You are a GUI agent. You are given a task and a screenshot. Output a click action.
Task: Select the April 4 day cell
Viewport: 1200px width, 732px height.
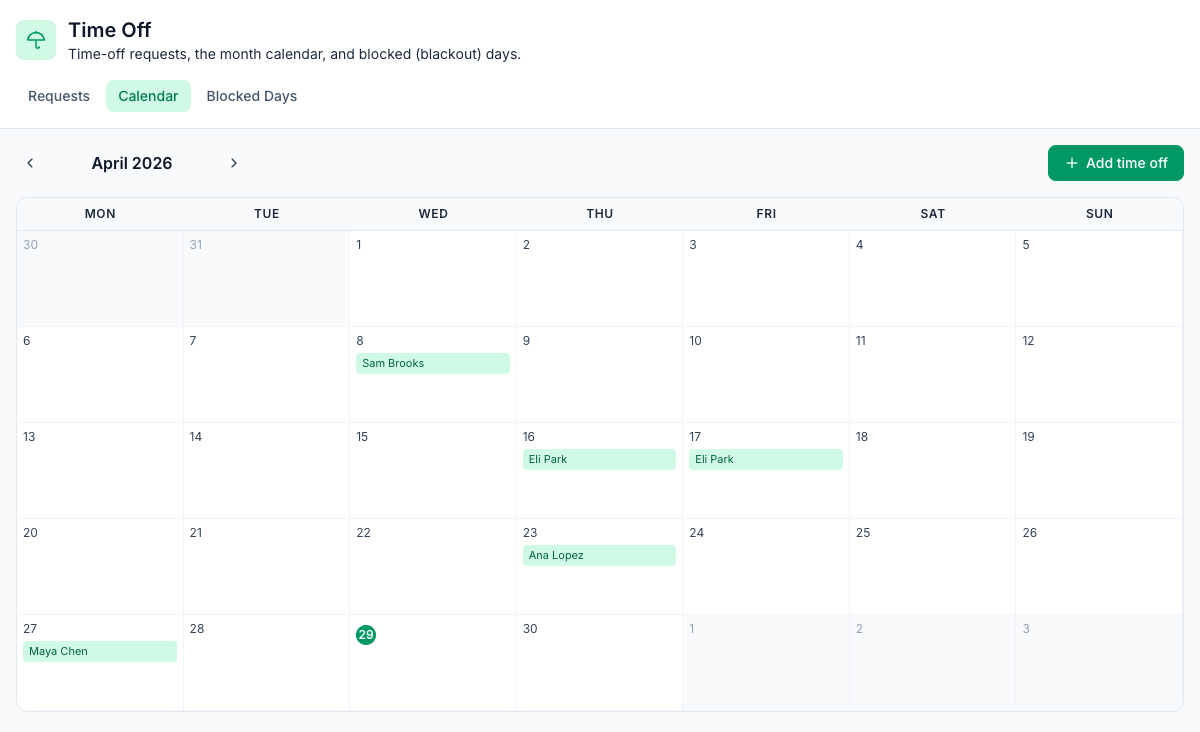point(933,279)
